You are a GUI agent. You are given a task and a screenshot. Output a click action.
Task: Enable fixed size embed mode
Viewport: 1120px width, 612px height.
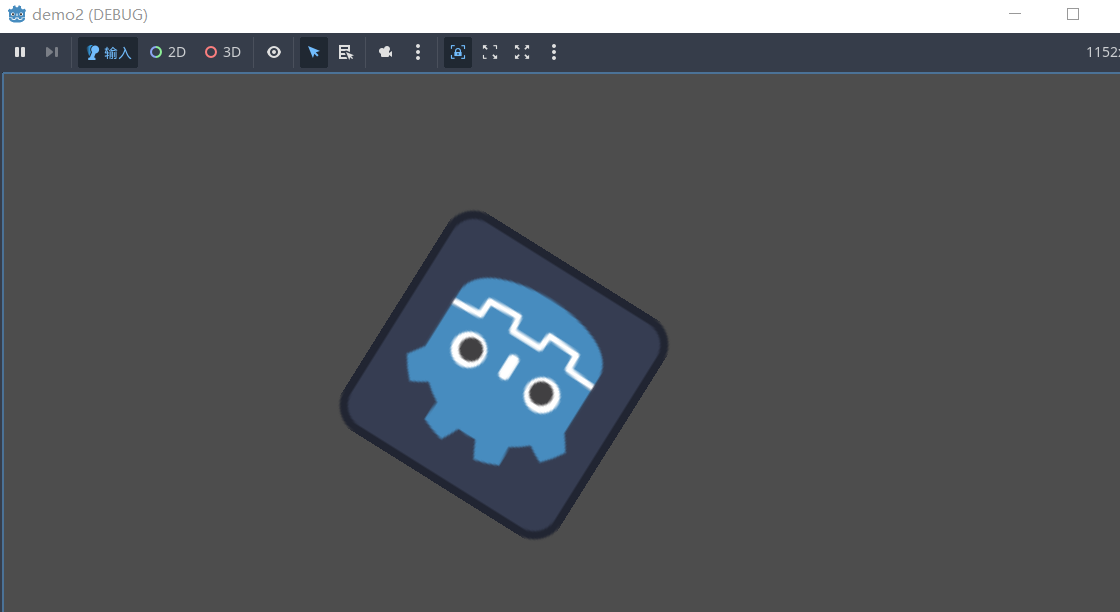pos(458,52)
